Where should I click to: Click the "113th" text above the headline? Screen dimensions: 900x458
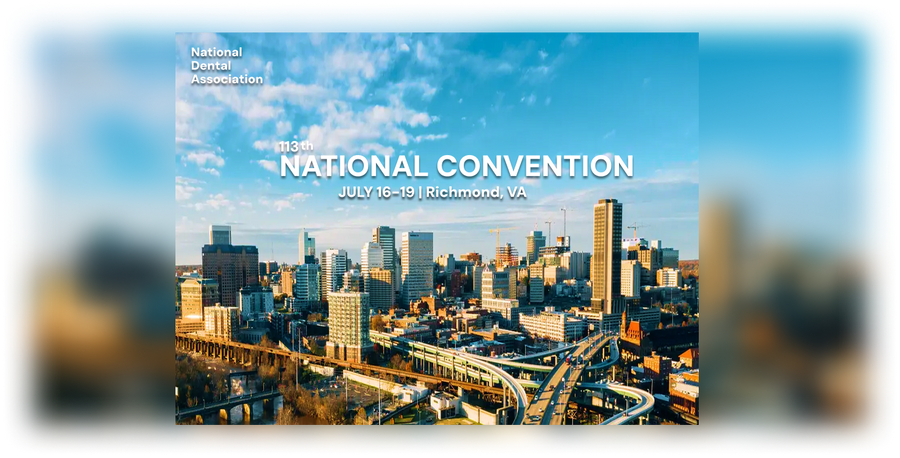[296, 146]
